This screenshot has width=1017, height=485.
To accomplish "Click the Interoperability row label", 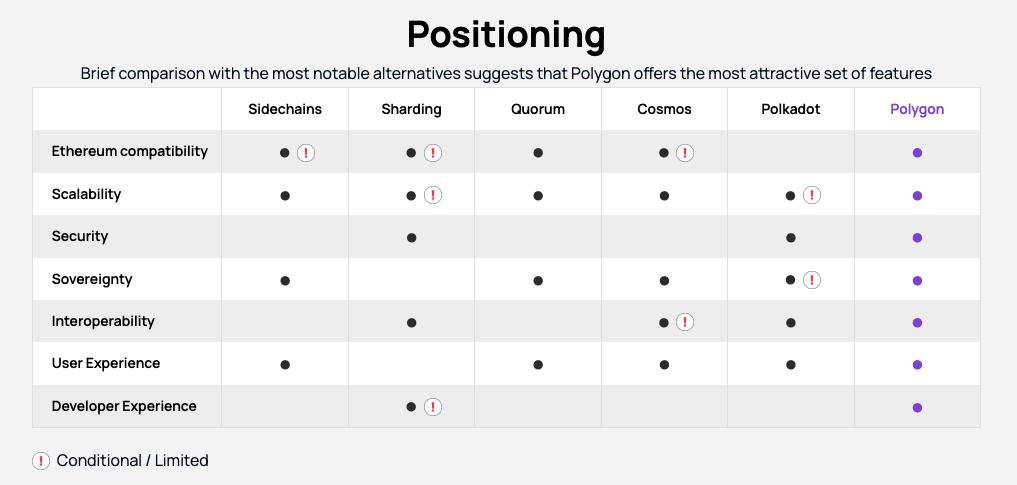I will coord(103,322).
